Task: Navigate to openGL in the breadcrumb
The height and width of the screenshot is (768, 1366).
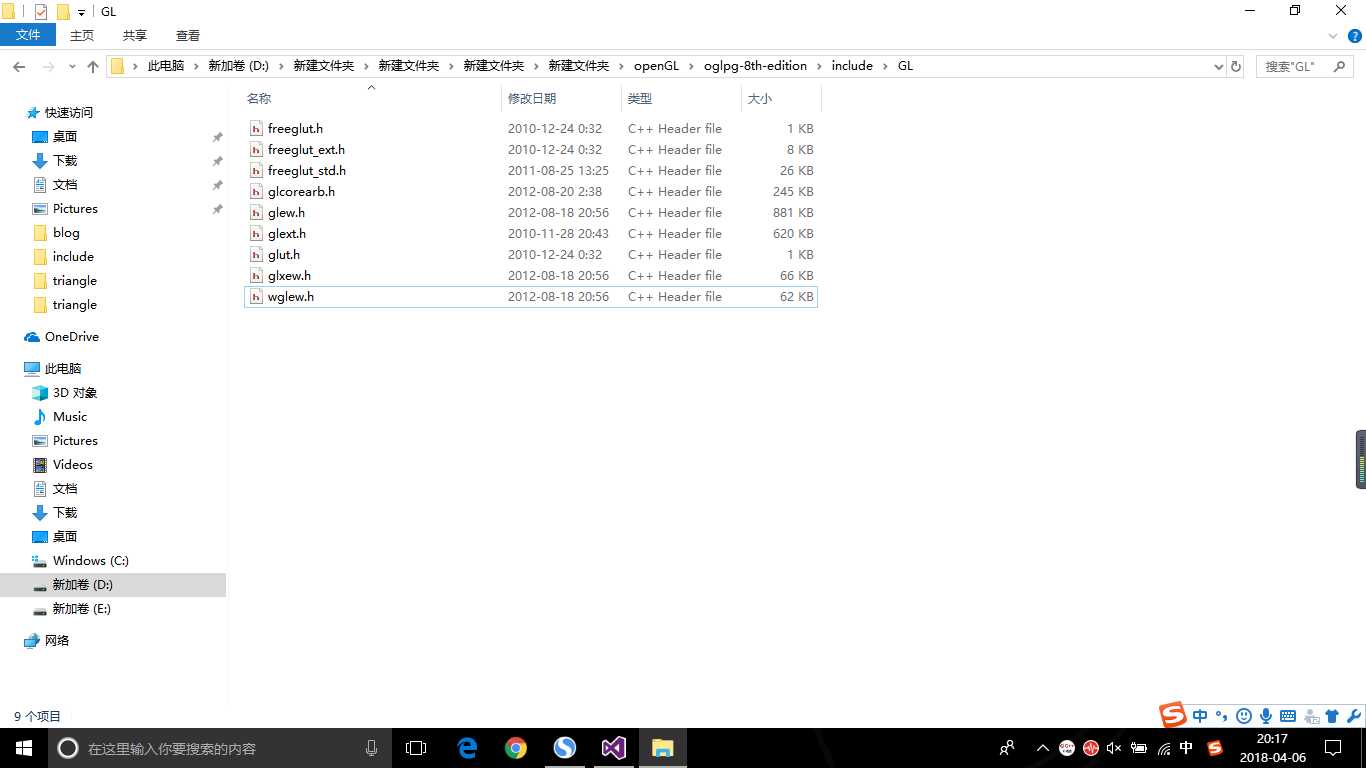Action: click(656, 66)
